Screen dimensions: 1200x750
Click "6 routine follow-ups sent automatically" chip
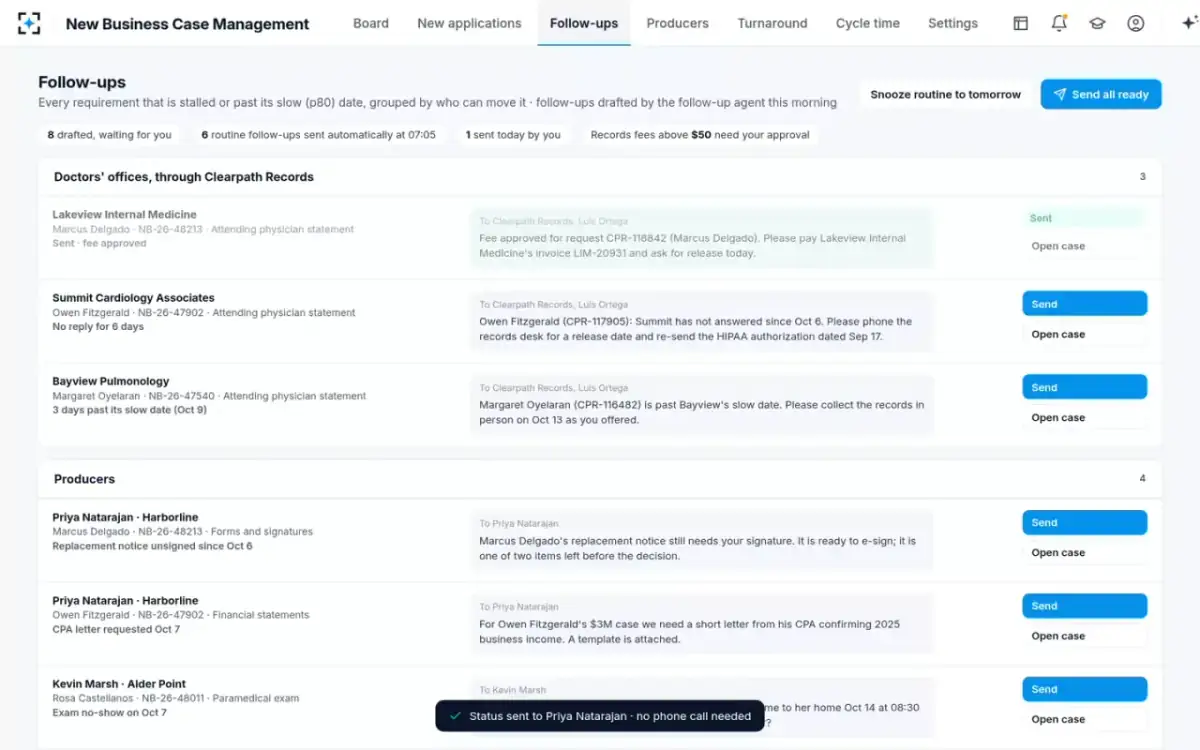(319, 135)
